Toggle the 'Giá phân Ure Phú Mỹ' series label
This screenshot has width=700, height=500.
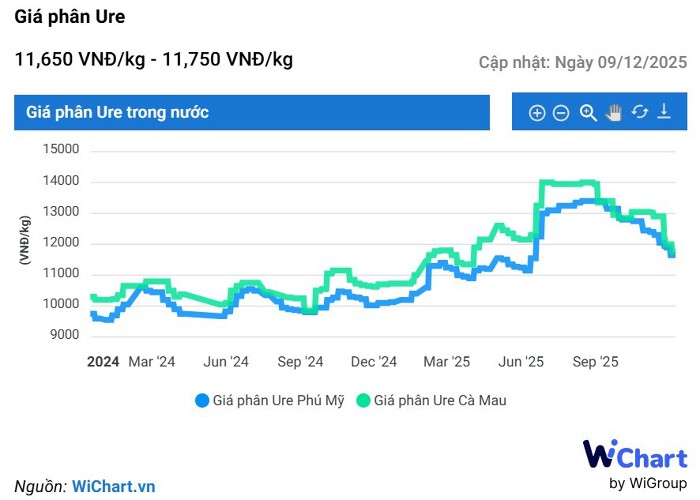278,400
